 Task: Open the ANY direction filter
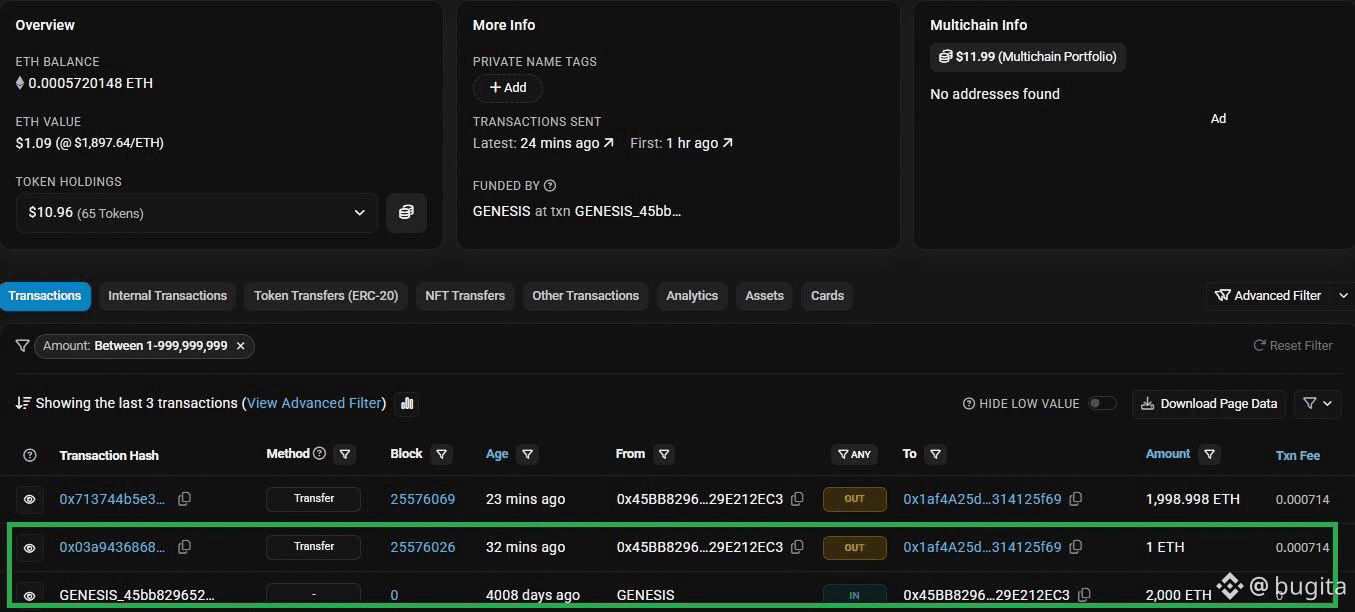tap(854, 454)
